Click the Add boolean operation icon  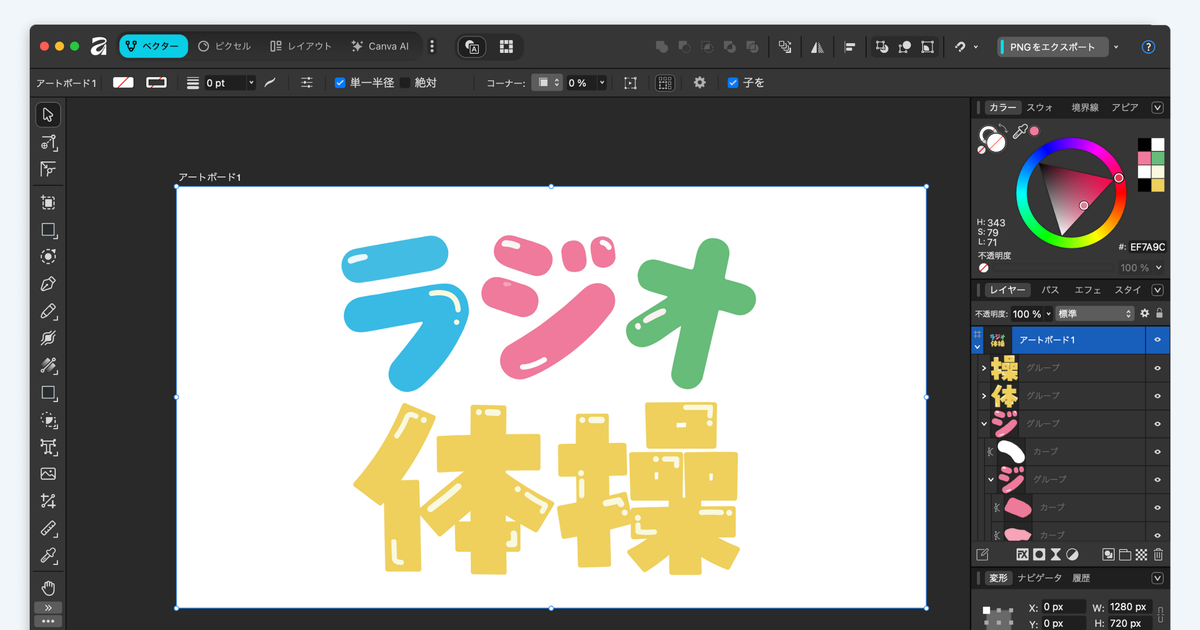(661, 47)
